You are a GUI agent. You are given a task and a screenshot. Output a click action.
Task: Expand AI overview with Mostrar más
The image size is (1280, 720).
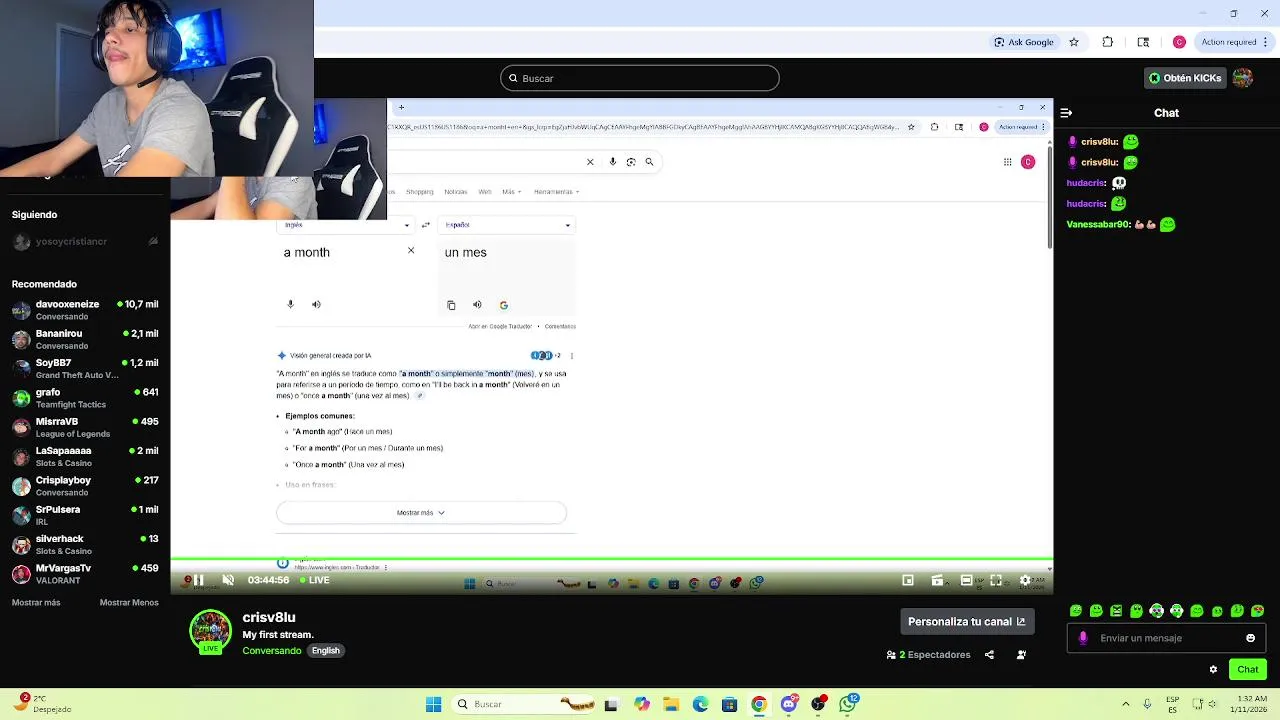421,513
